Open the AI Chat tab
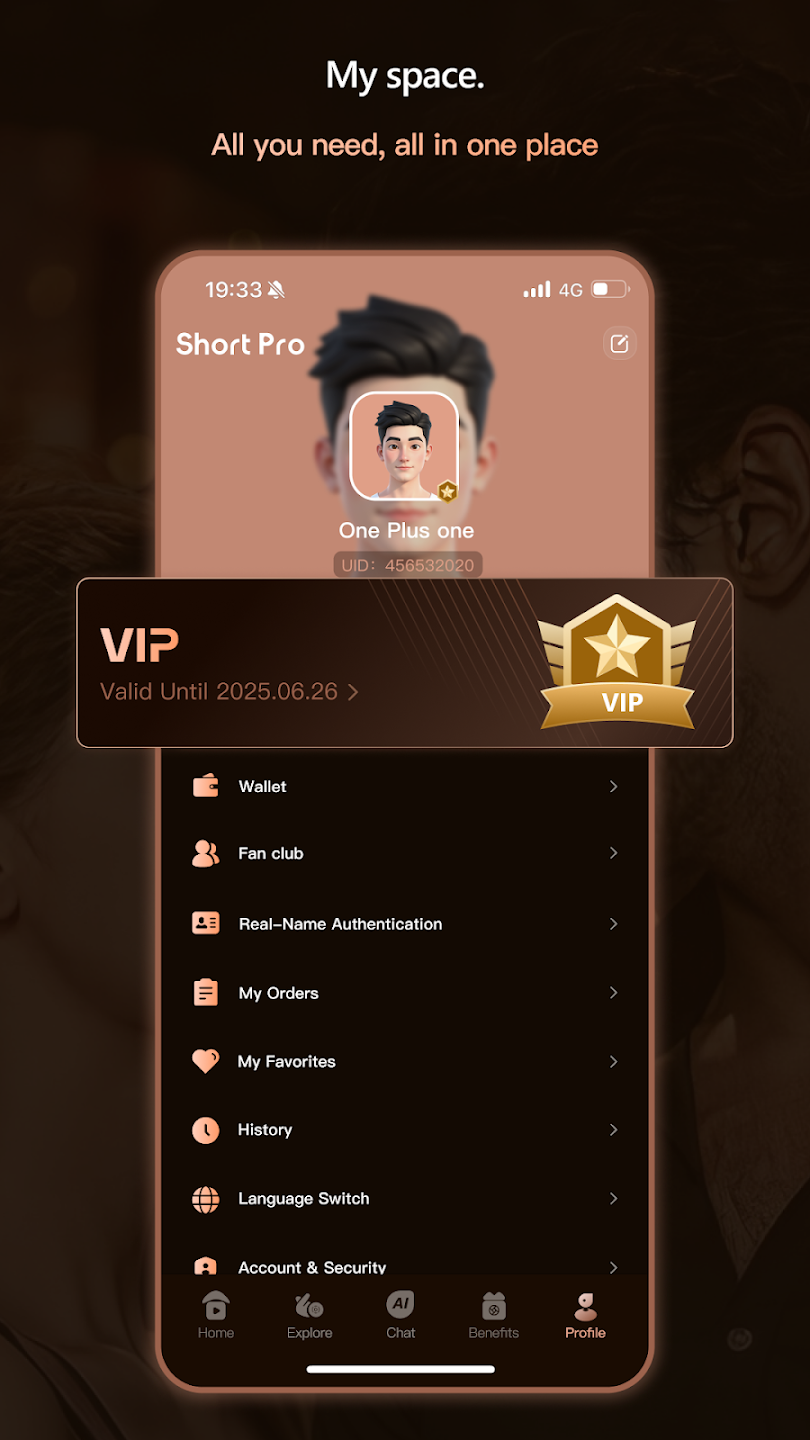 click(x=401, y=1315)
